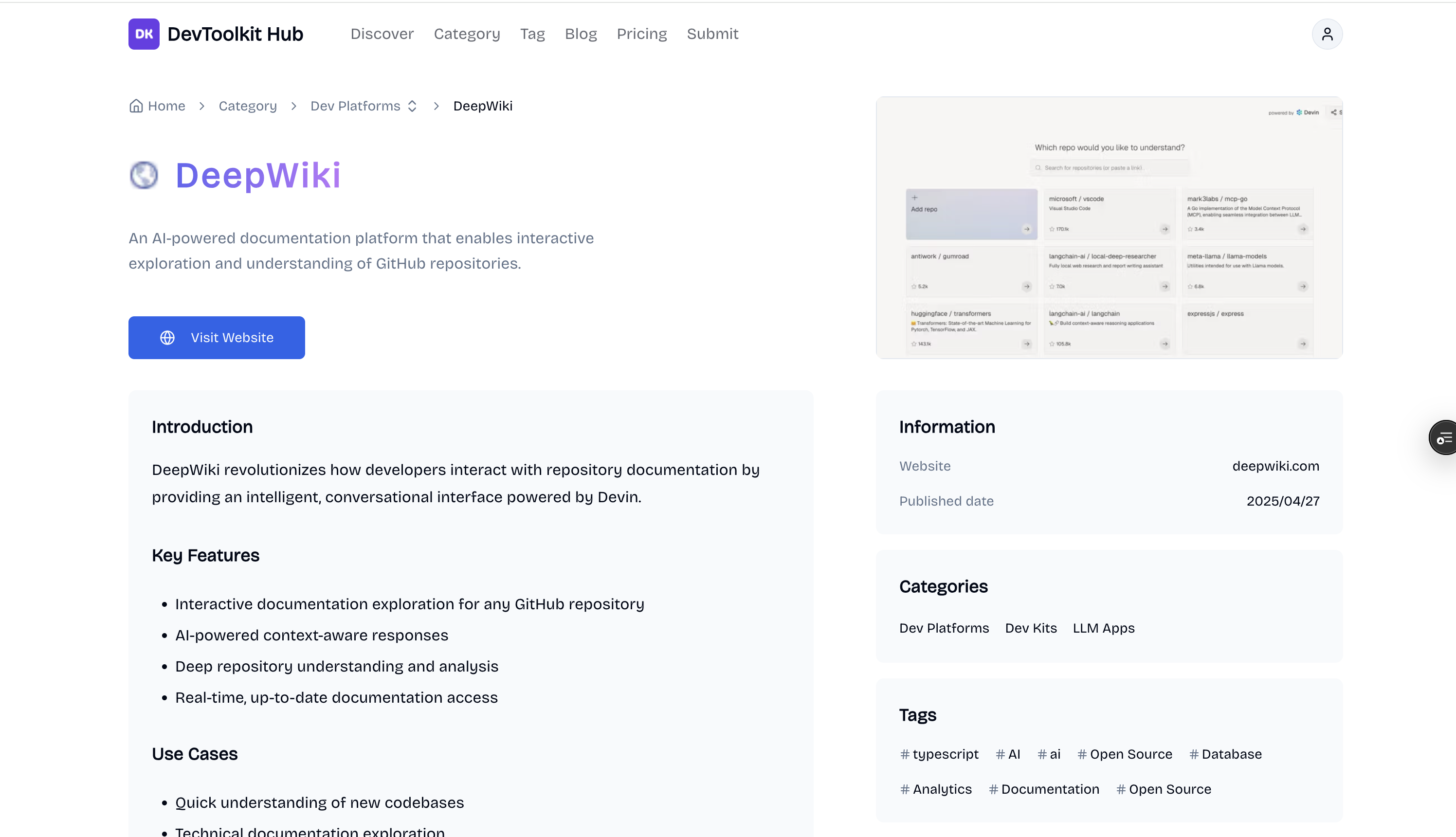Click the #typescript tag
1456x837 pixels.
pyautogui.click(x=939, y=754)
